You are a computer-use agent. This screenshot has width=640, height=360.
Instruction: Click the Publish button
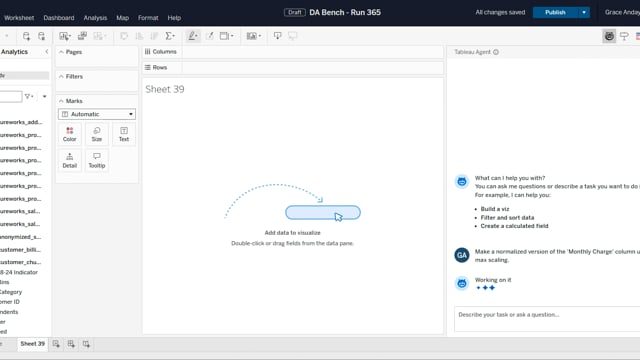tap(556, 12)
